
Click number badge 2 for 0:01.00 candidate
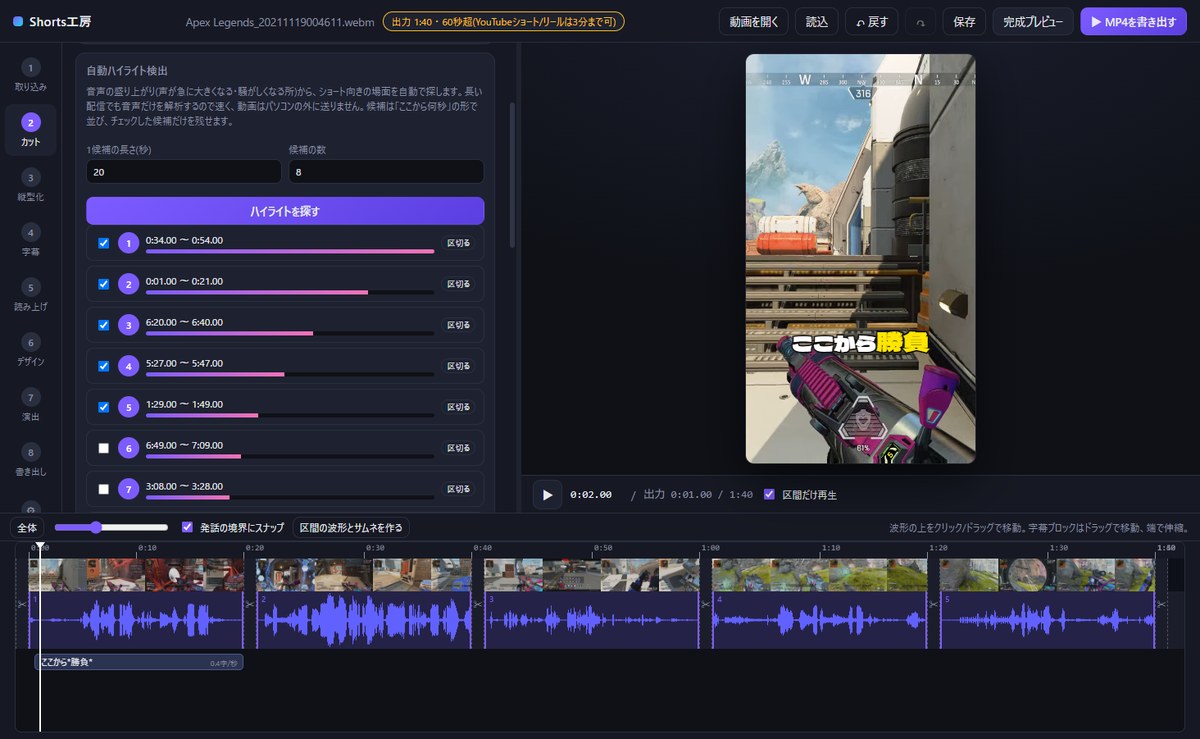pos(128,284)
